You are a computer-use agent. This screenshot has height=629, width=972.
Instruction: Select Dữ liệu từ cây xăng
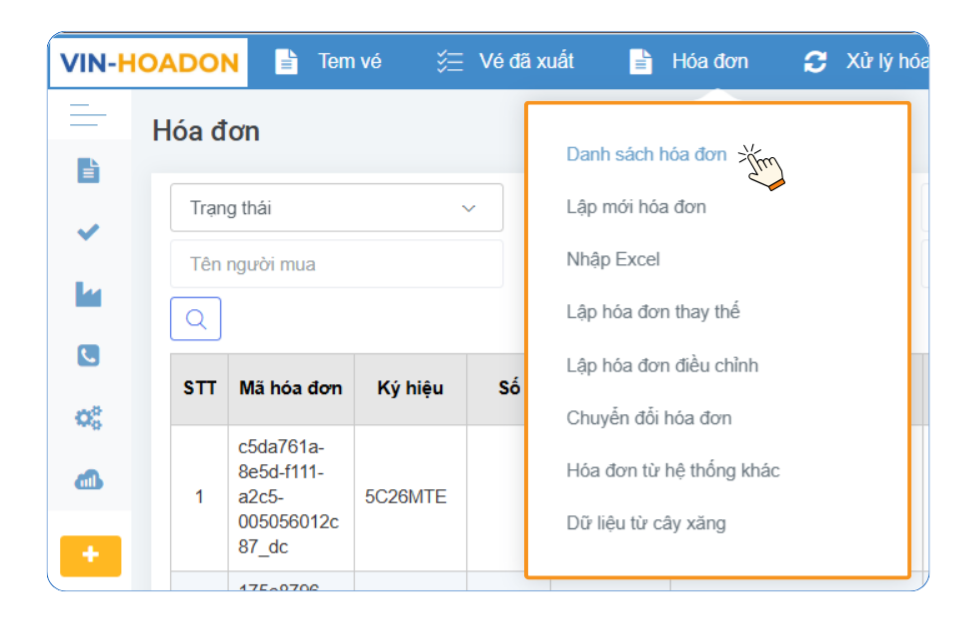646,523
